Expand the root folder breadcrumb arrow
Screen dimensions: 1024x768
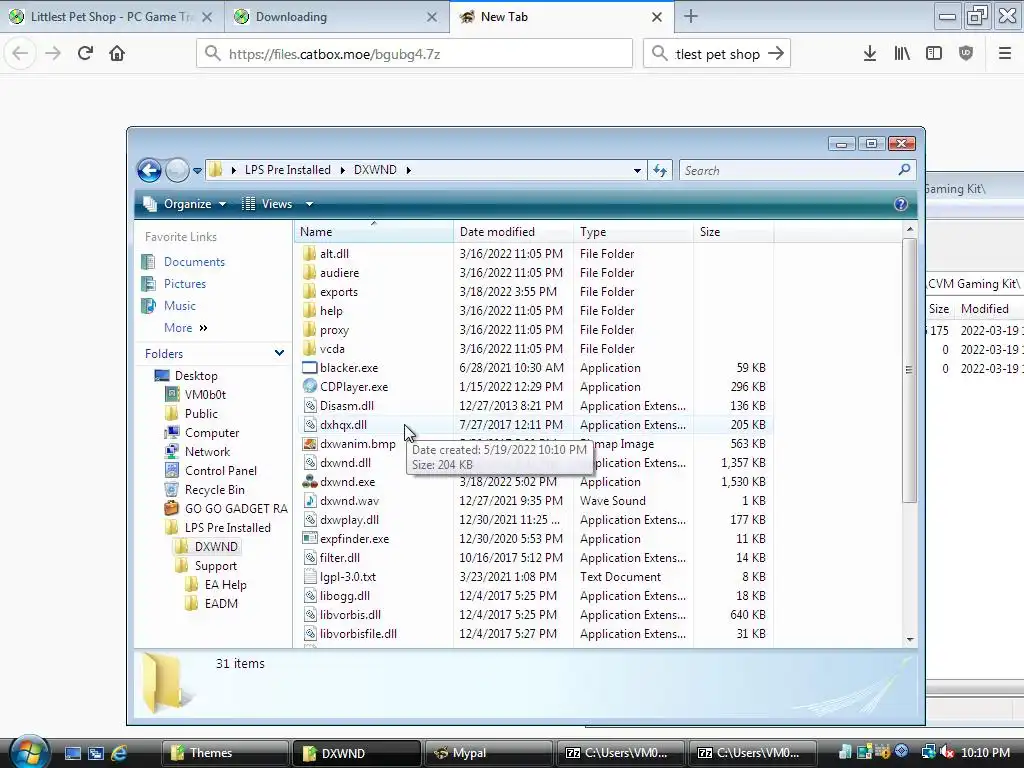pyautogui.click(x=234, y=170)
